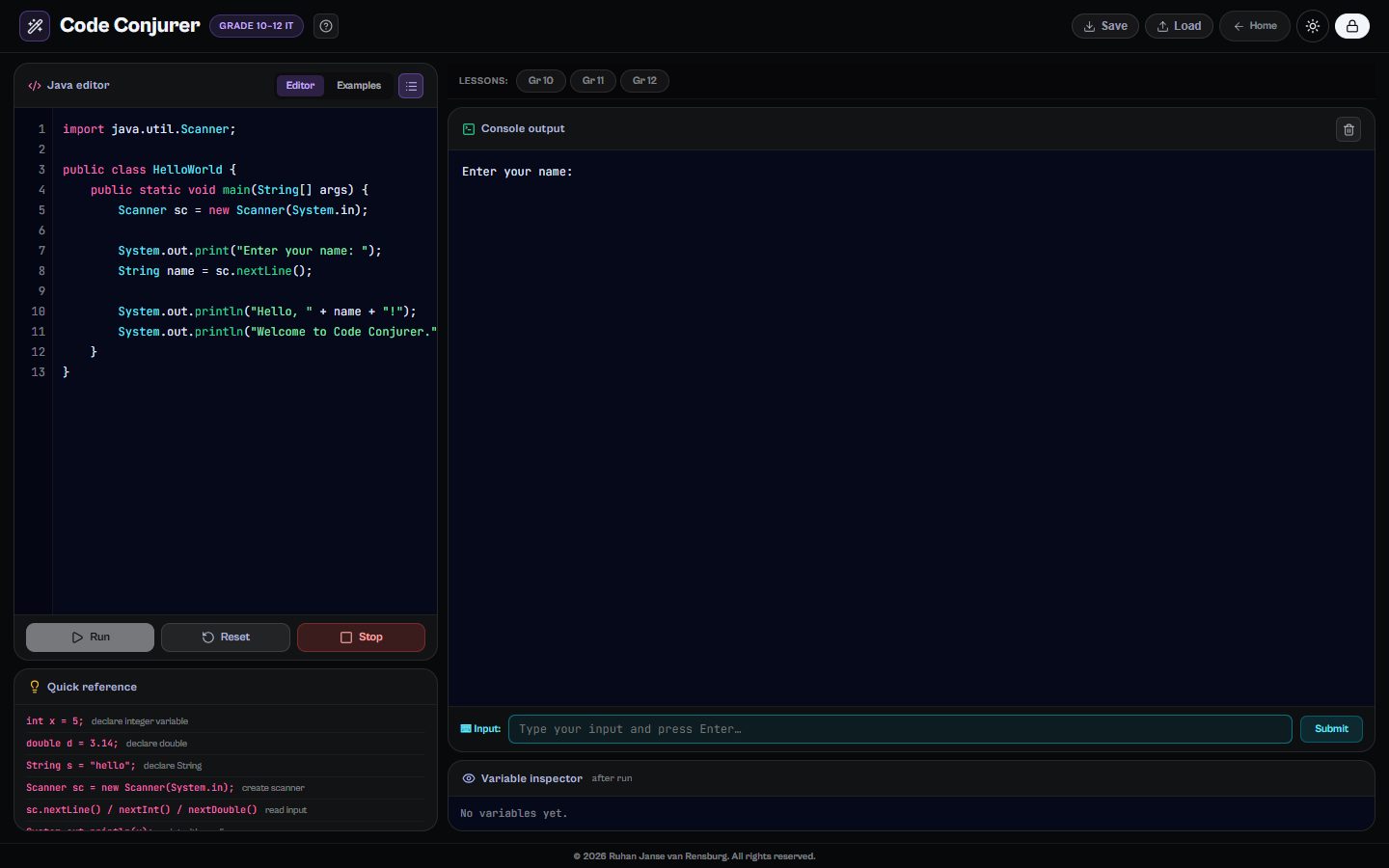
Task: Click line number 13 in gutter
Action: 38,372
